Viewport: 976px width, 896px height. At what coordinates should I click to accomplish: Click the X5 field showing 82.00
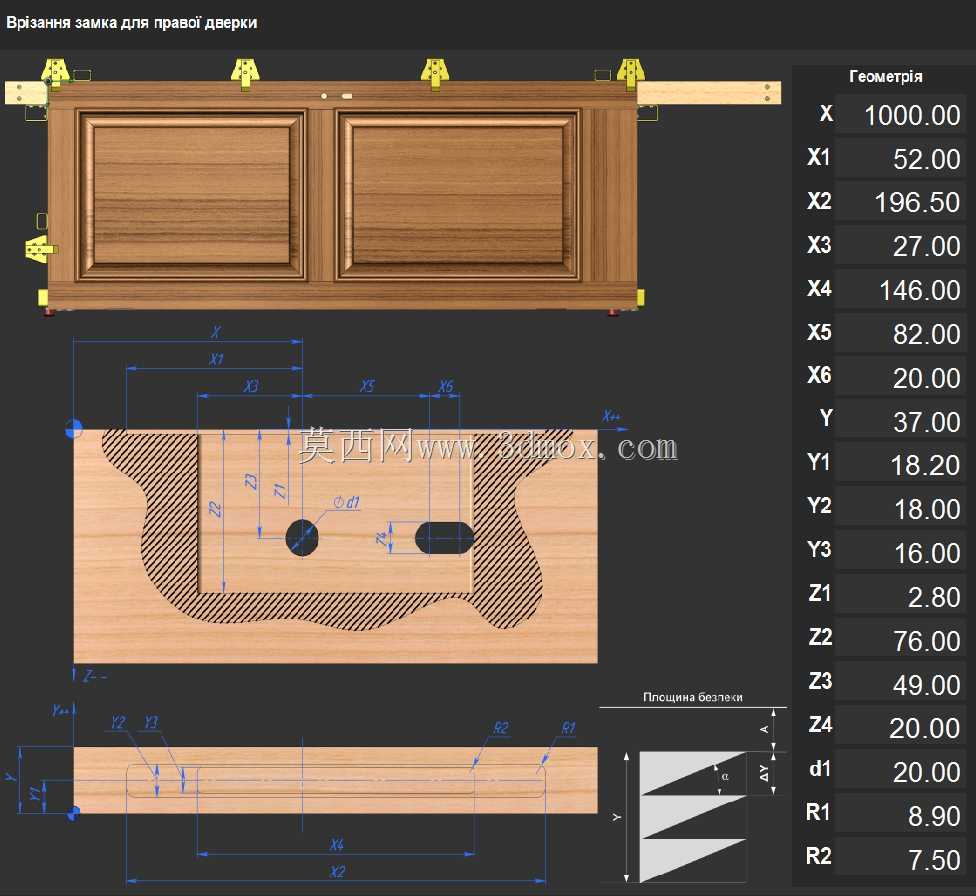pos(900,334)
